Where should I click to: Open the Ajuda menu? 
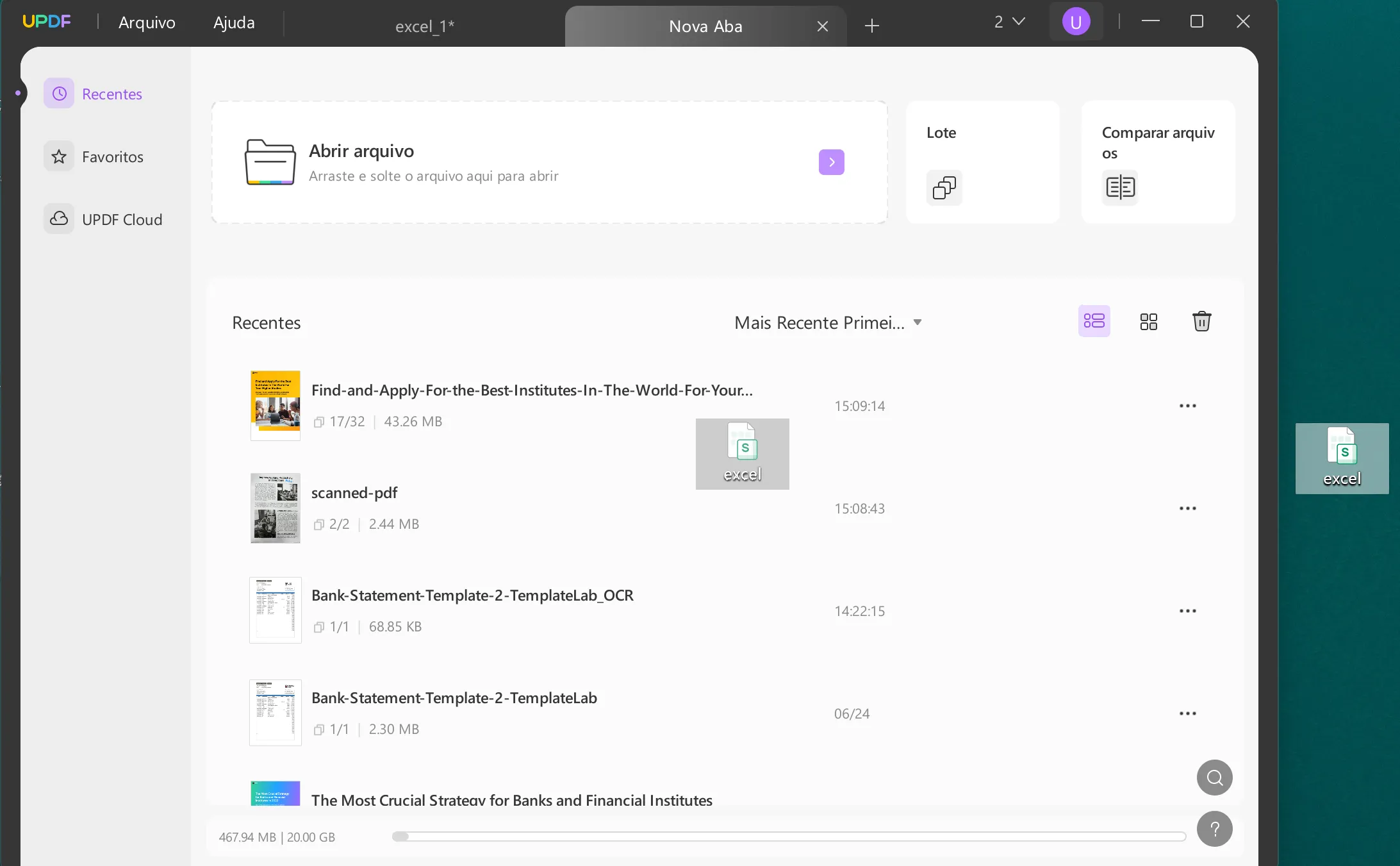click(234, 22)
